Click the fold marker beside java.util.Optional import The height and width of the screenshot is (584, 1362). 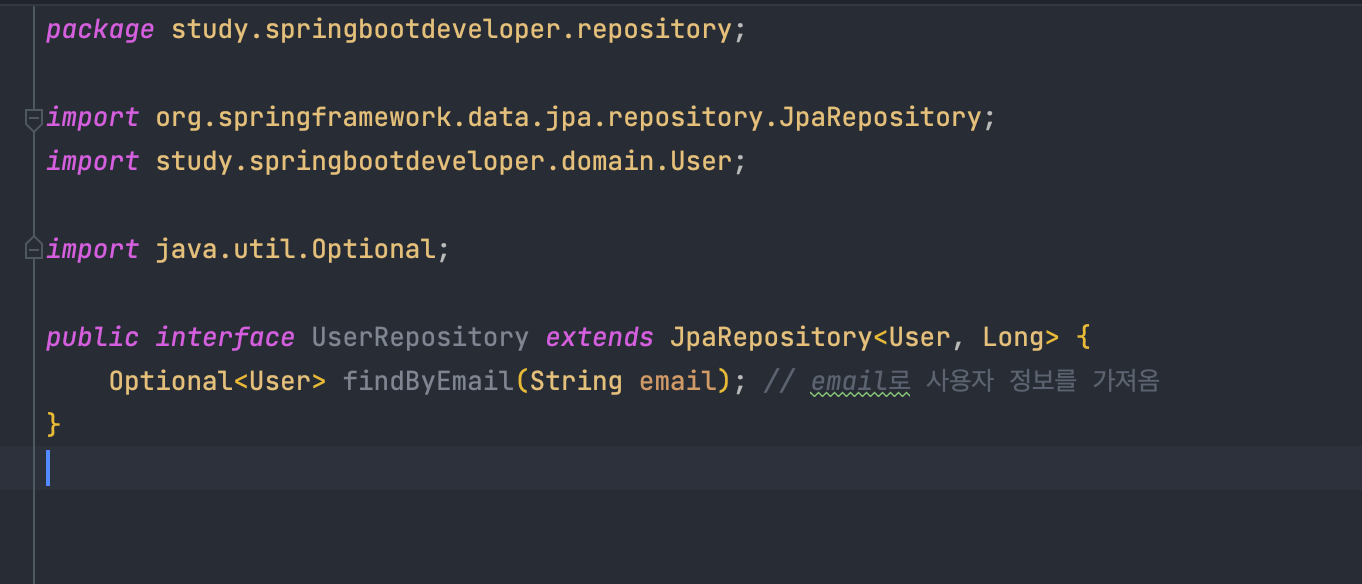pyautogui.click(x=33, y=248)
